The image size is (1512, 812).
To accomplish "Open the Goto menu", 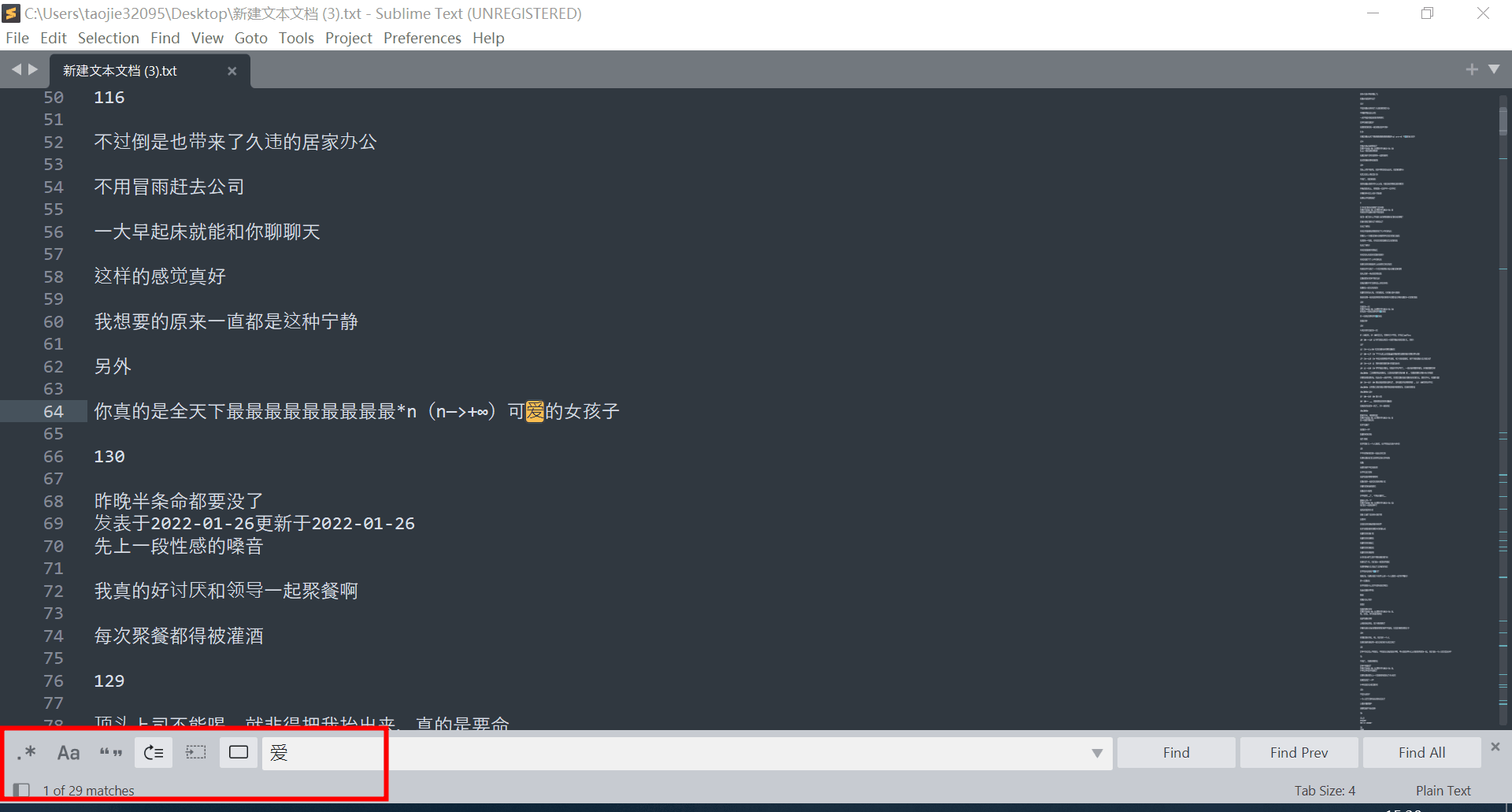I will tap(251, 38).
